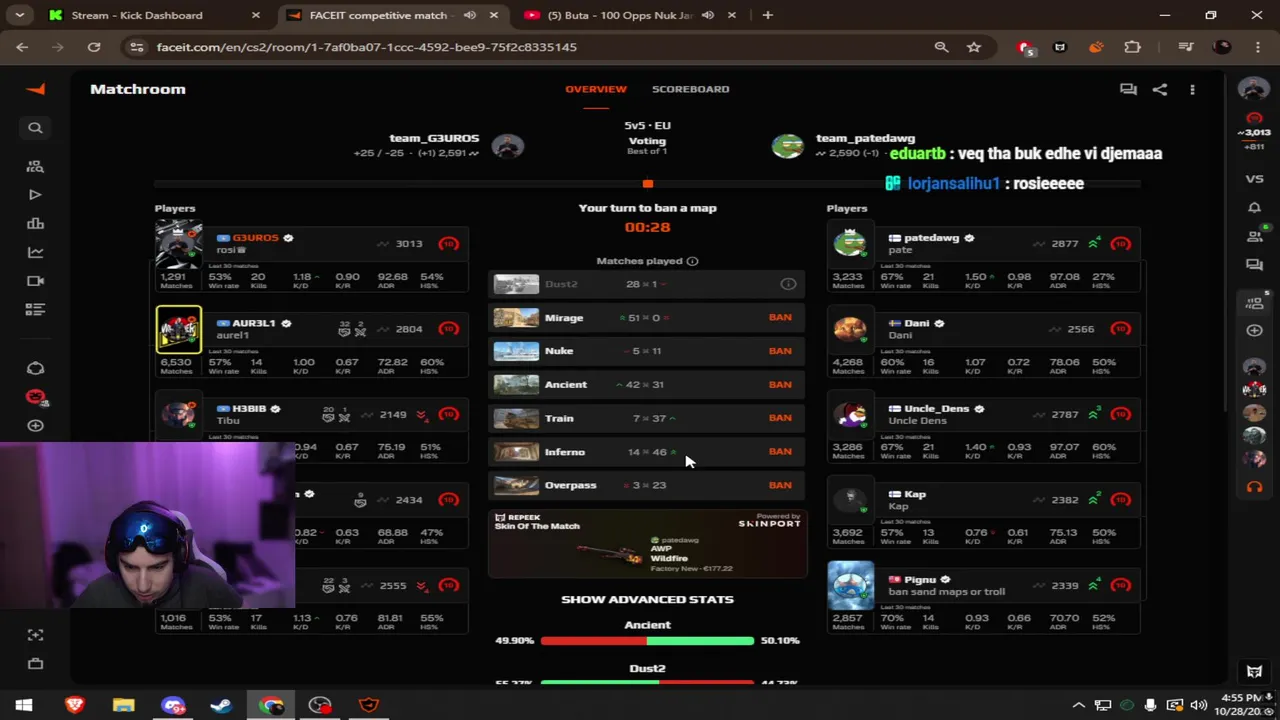1280x720 pixels.
Task: Click the plus circle icon in left sidebar
Action: [x=35, y=426]
